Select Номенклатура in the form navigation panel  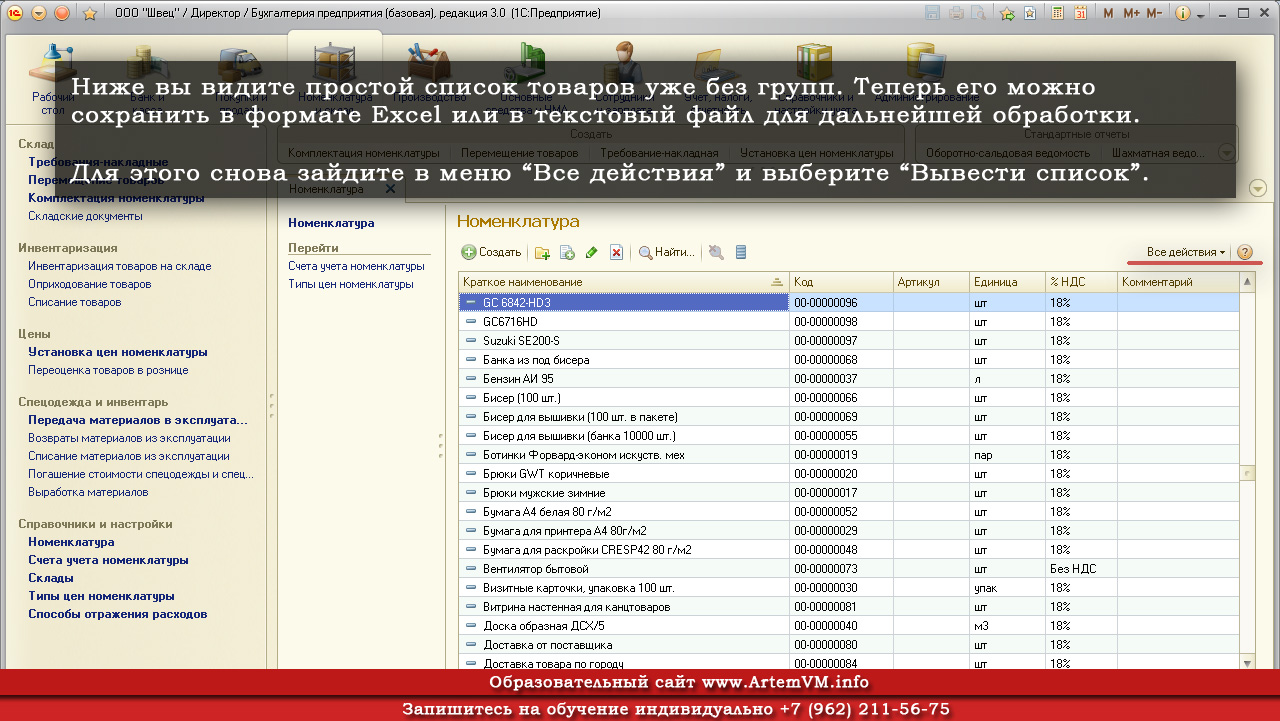[x=331, y=223]
